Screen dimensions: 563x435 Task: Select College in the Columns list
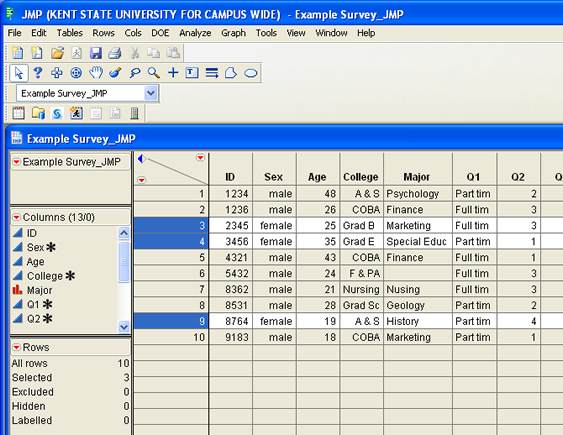(45, 276)
